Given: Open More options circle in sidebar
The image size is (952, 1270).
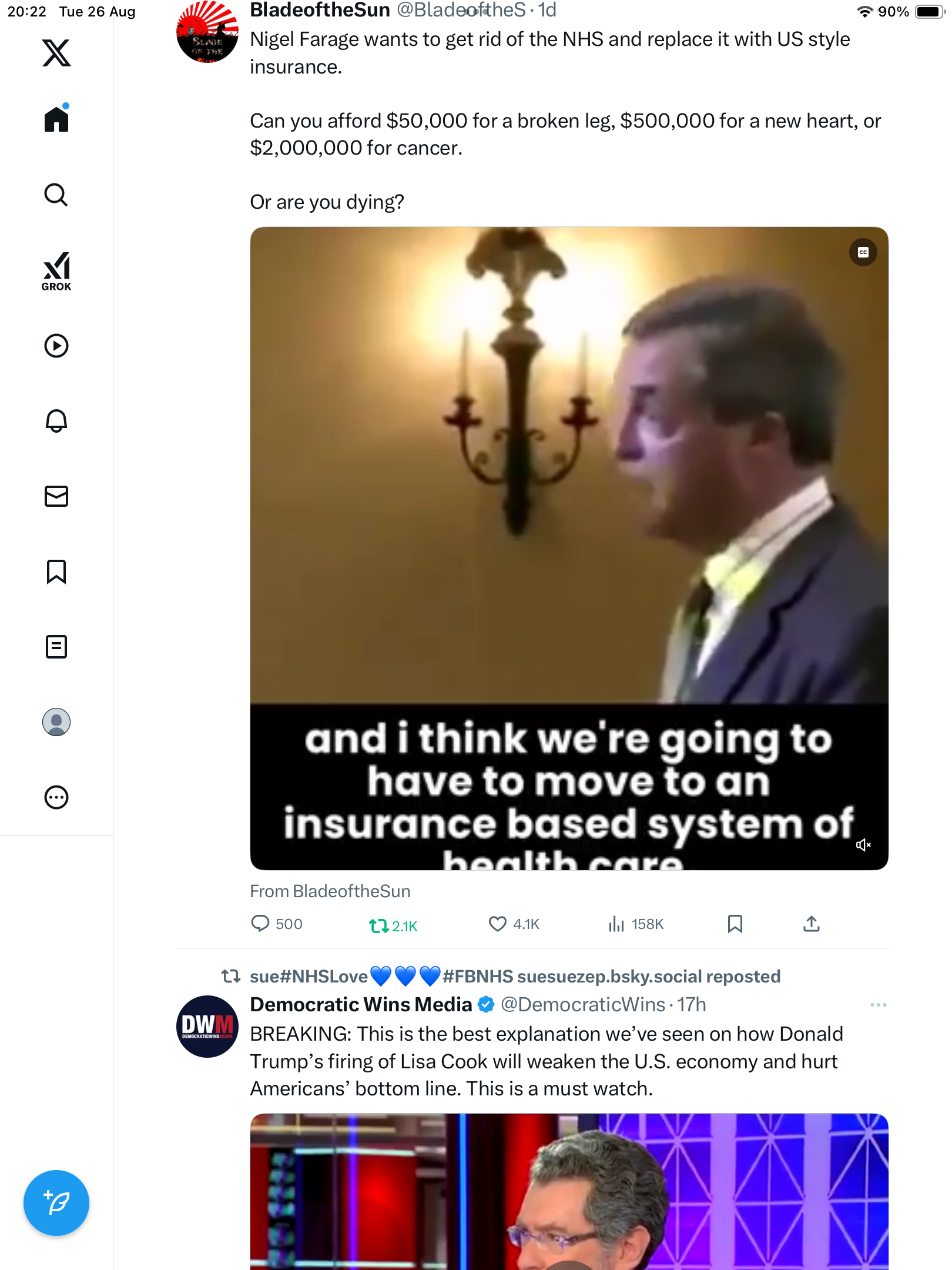Looking at the screenshot, I should (56, 797).
